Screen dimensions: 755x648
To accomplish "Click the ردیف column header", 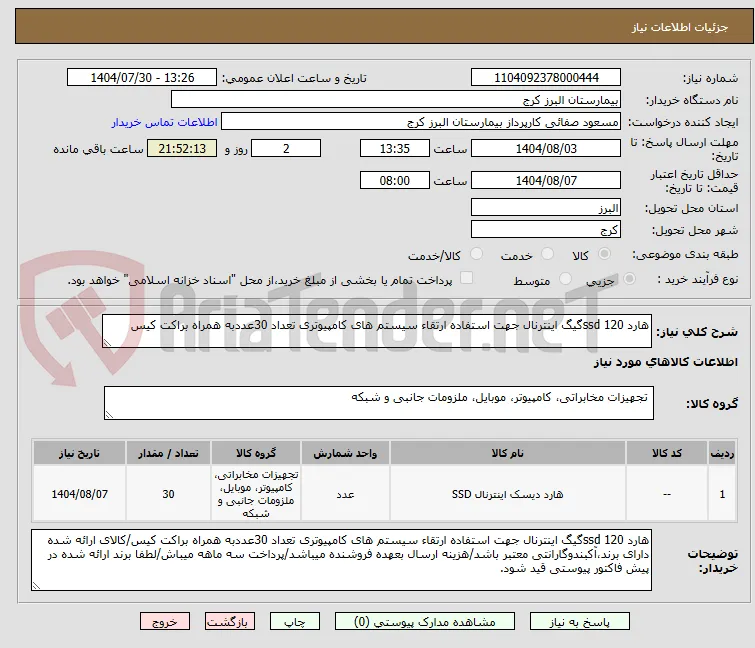I will pos(722,453).
